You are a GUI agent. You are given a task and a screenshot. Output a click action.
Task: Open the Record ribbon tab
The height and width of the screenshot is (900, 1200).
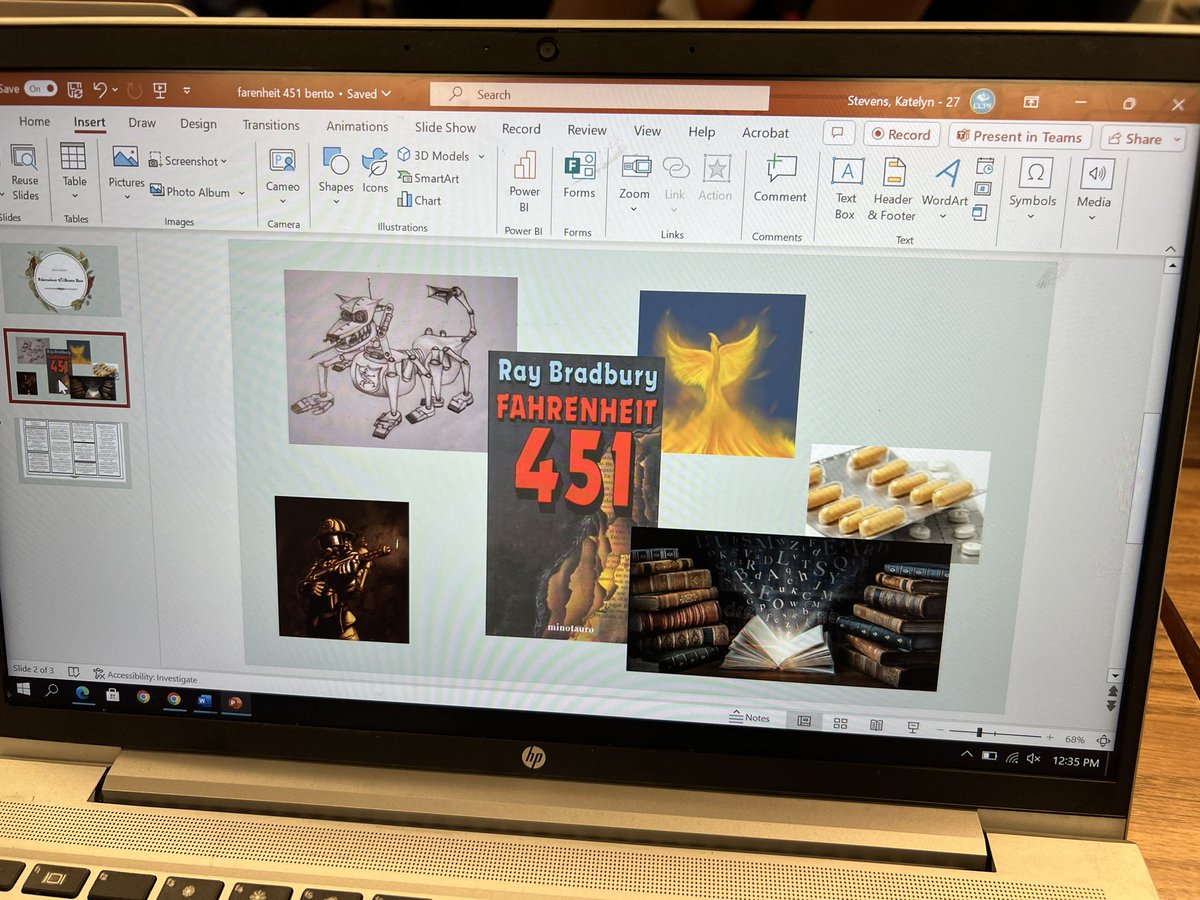pyautogui.click(x=521, y=129)
